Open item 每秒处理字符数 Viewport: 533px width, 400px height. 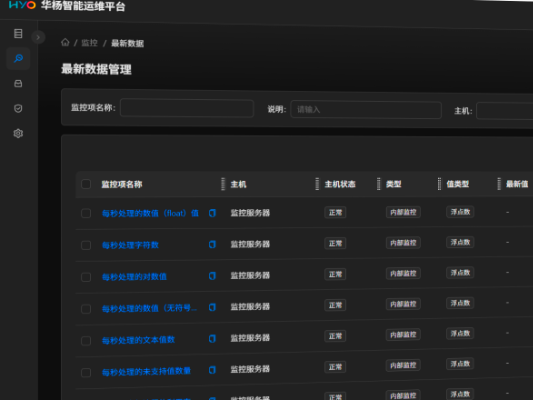(x=131, y=245)
